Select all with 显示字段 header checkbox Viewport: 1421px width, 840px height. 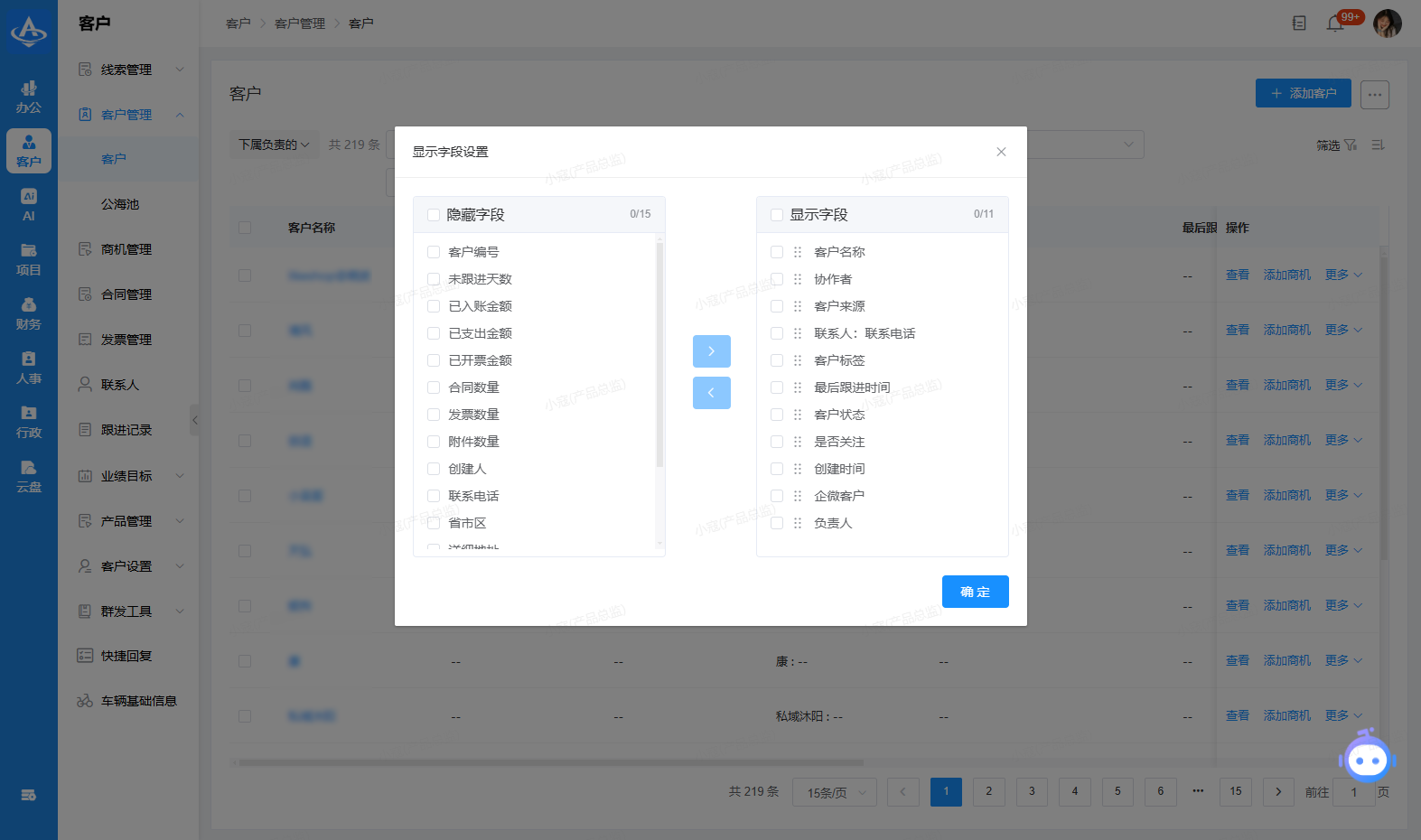pyautogui.click(x=777, y=215)
